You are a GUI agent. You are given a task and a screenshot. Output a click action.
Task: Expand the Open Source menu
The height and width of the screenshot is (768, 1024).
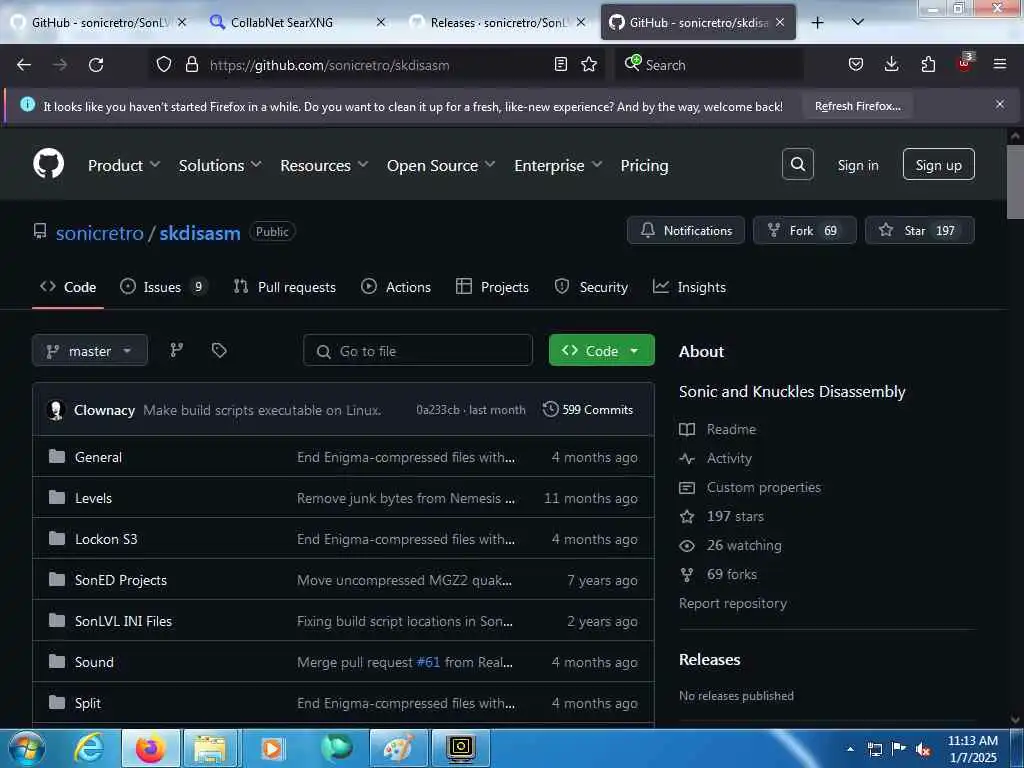[x=441, y=165]
